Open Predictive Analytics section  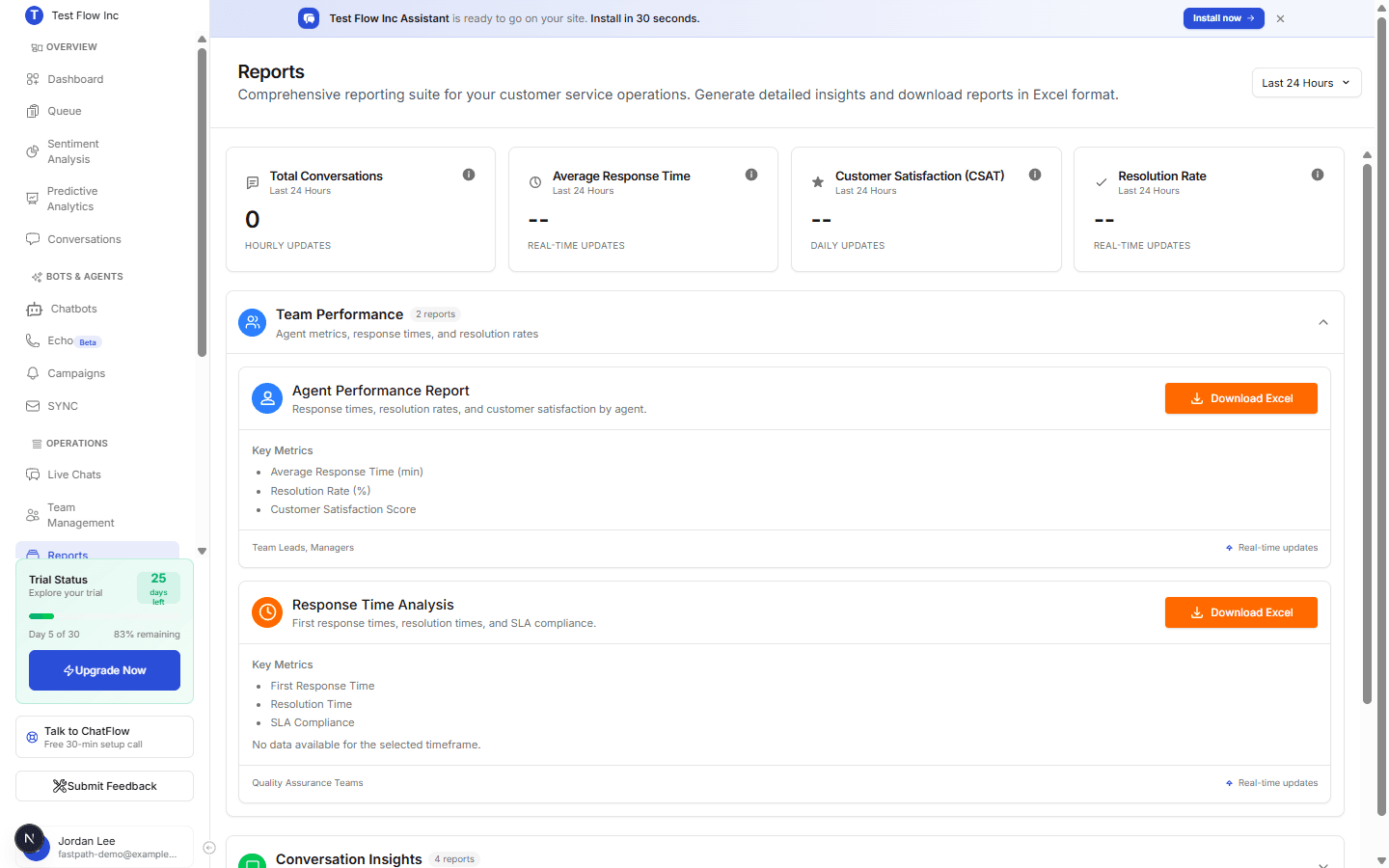(97, 199)
